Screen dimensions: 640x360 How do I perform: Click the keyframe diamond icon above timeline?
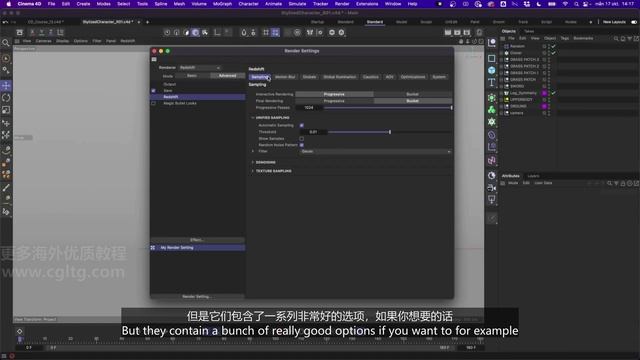pyautogui.click(x=20, y=331)
